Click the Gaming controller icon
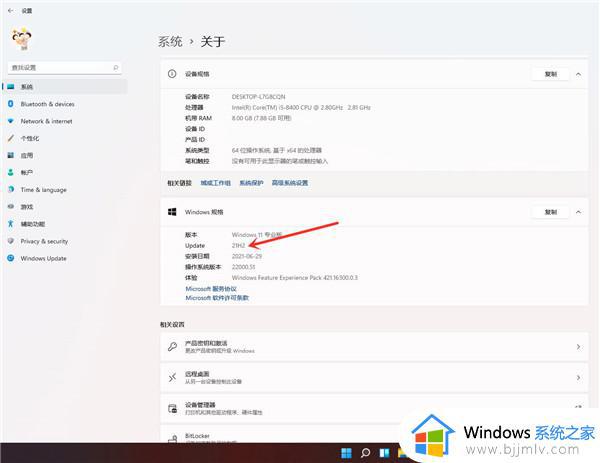Viewport: 600px width, 463px height. coord(11,207)
